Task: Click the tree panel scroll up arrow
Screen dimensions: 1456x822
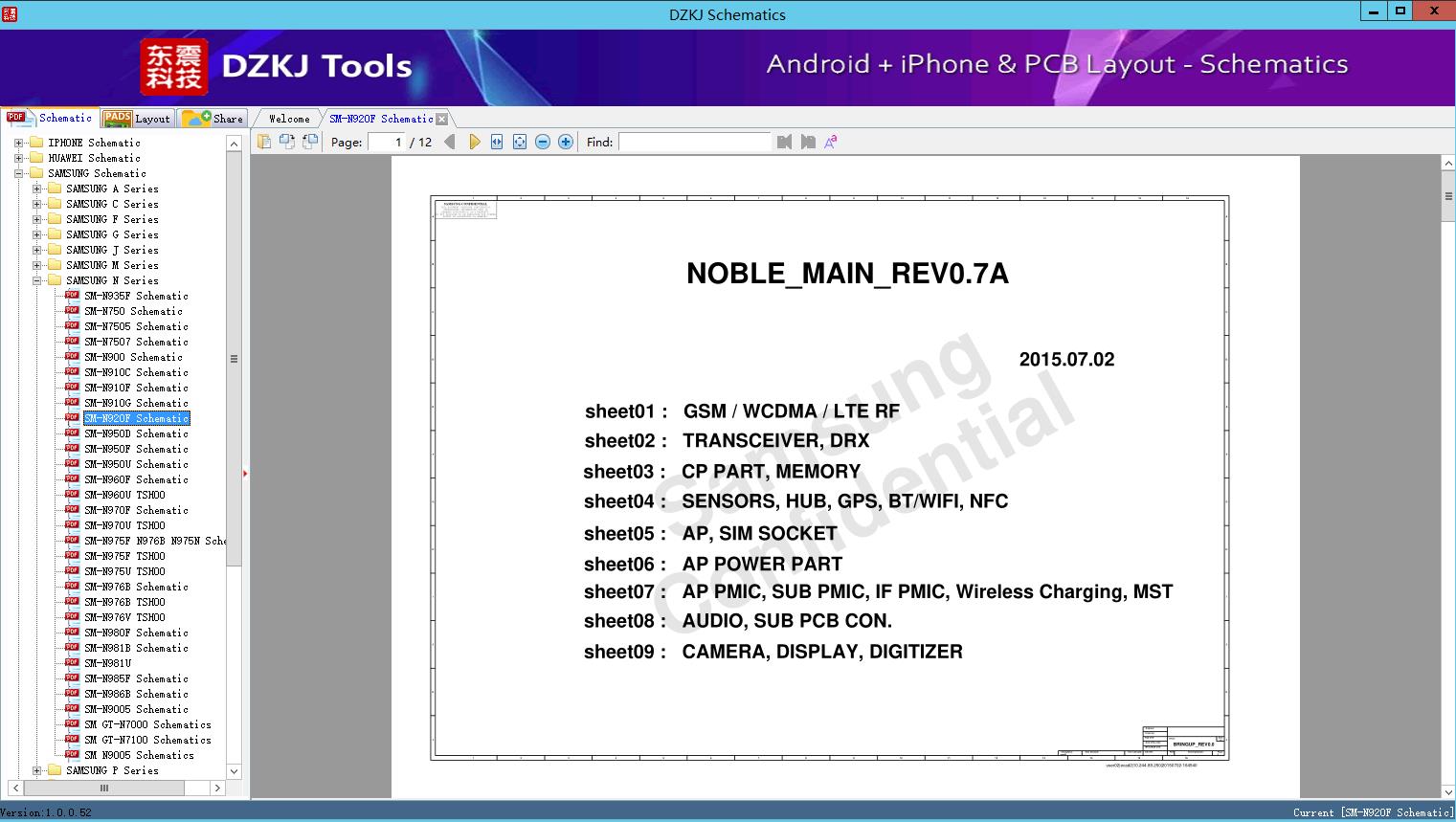Action: point(234,144)
